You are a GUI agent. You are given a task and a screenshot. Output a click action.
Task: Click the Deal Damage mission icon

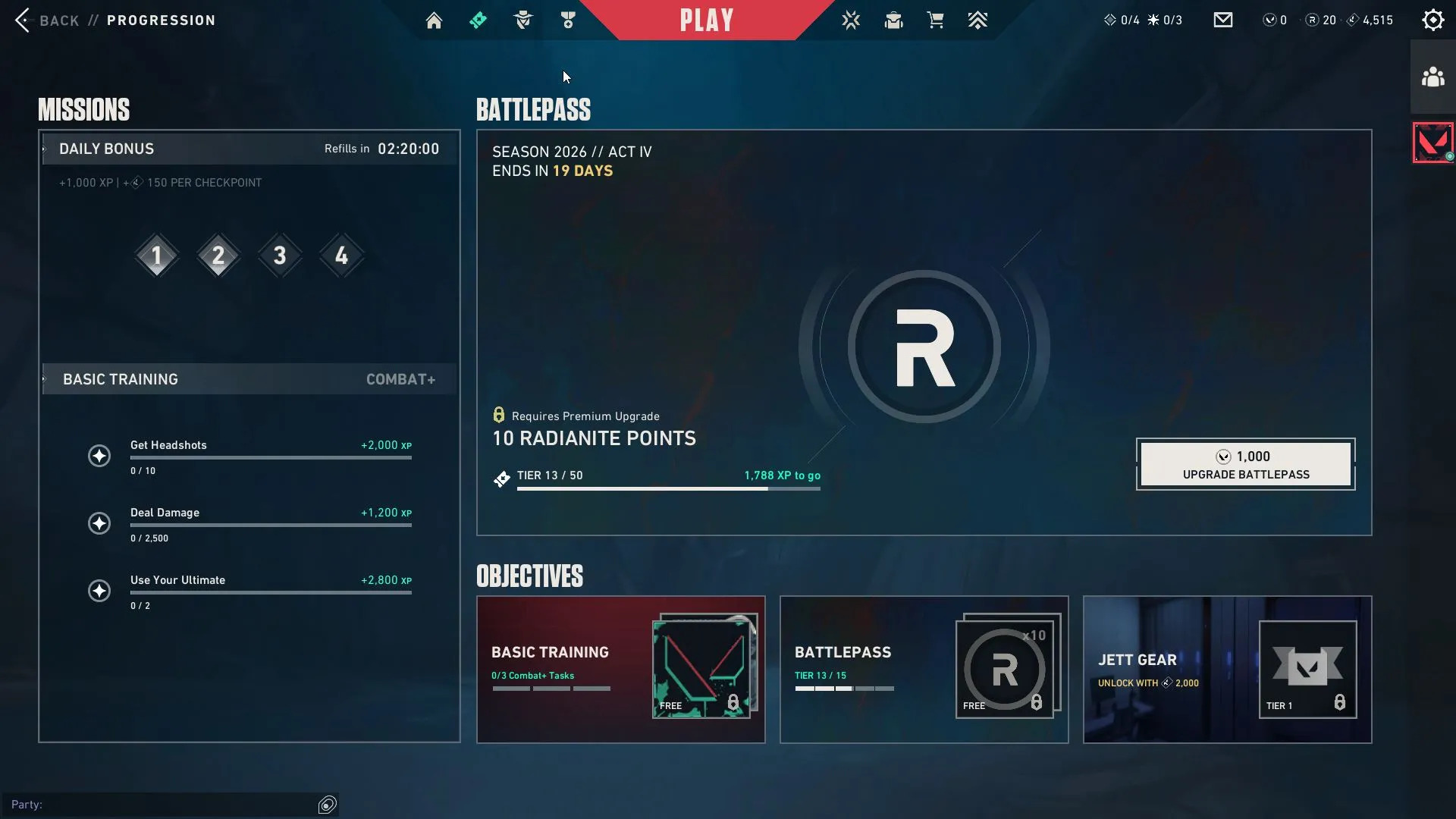(x=99, y=523)
